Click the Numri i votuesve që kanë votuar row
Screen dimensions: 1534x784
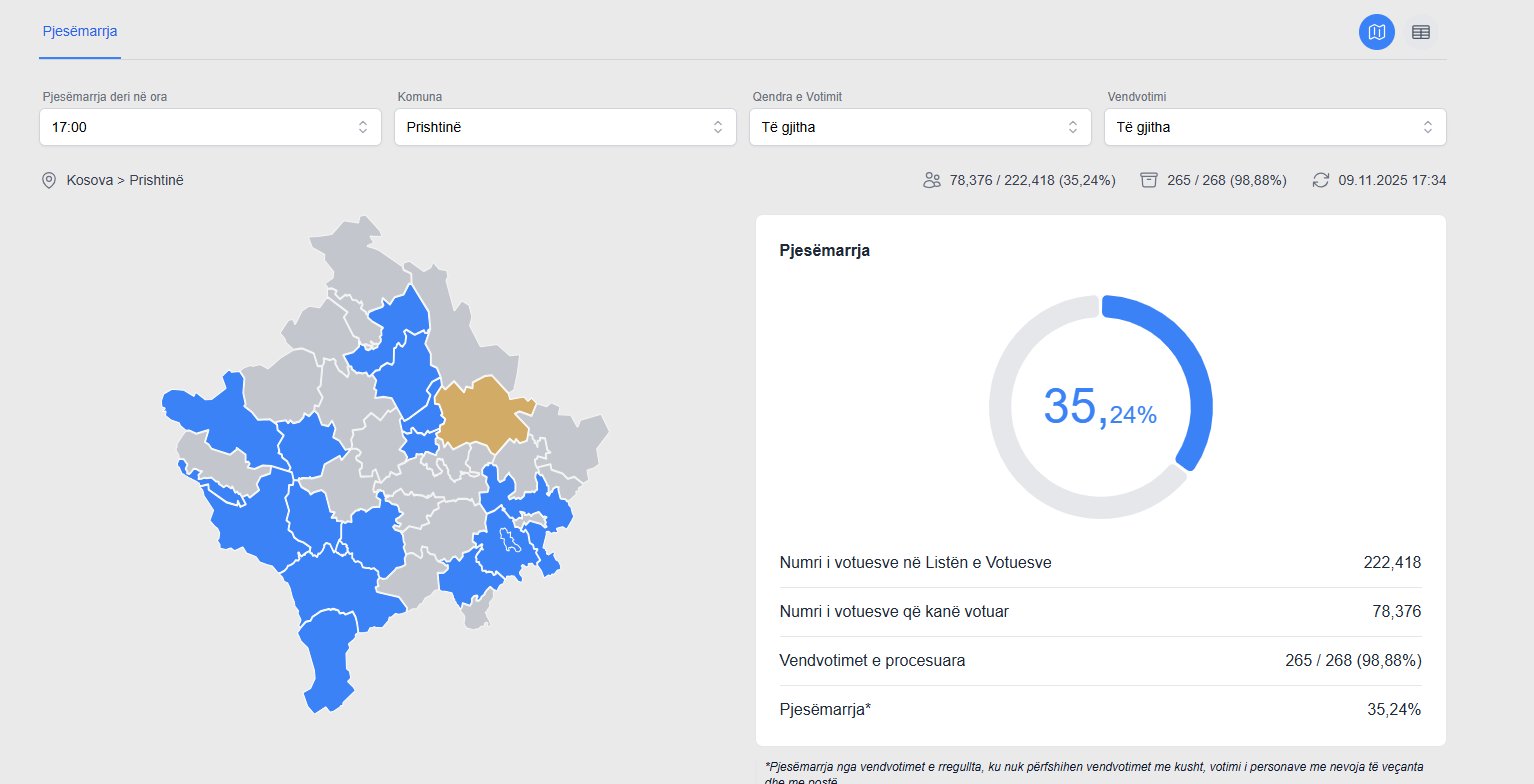[1100, 612]
